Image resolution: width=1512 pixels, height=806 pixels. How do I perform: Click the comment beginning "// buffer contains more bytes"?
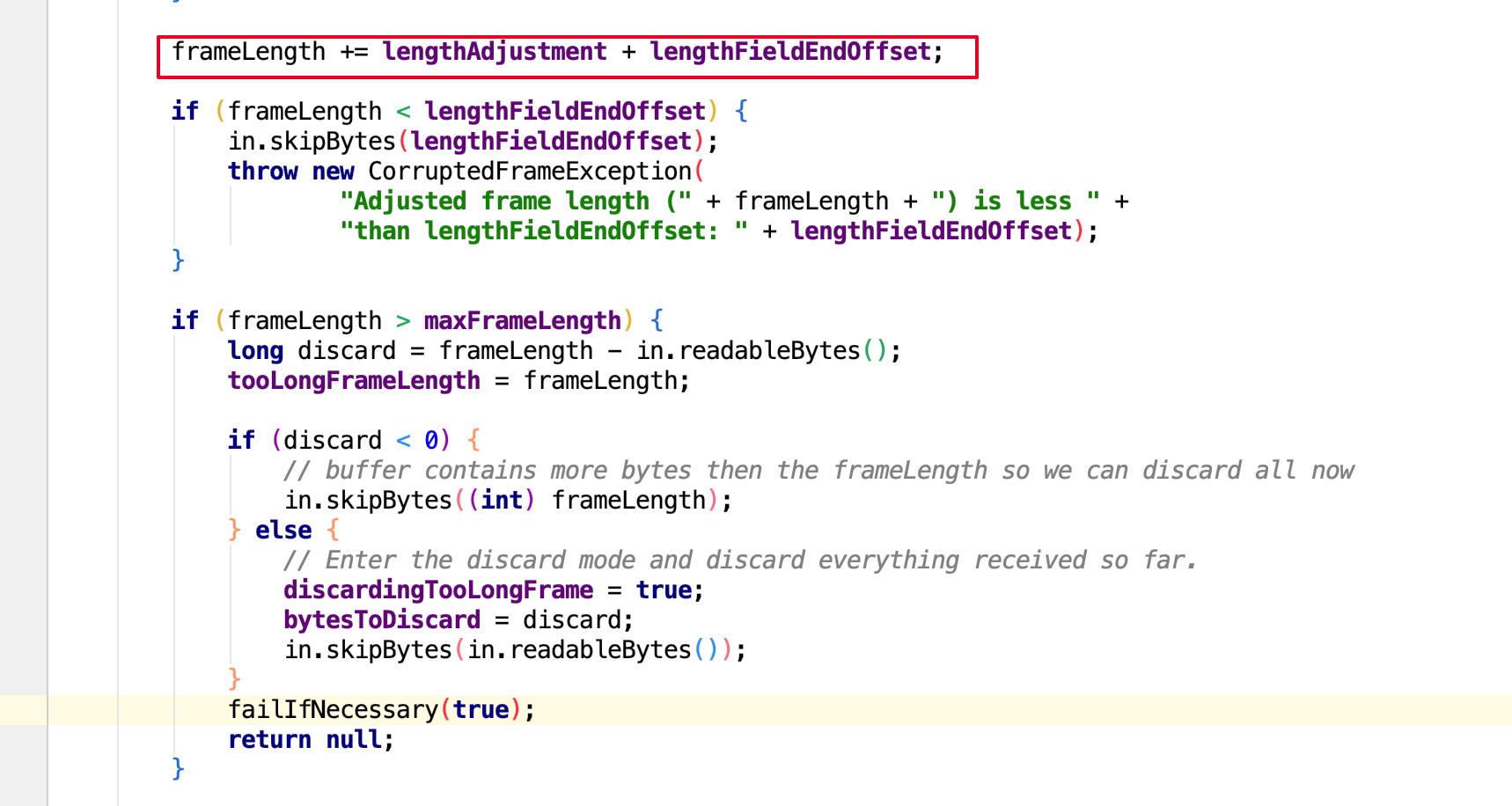coord(818,471)
